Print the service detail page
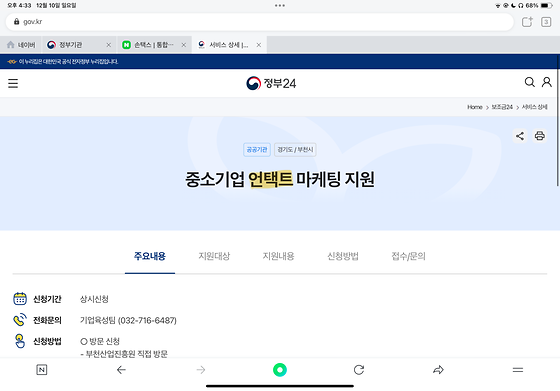Screen dimensions: 560x391 [540, 136]
